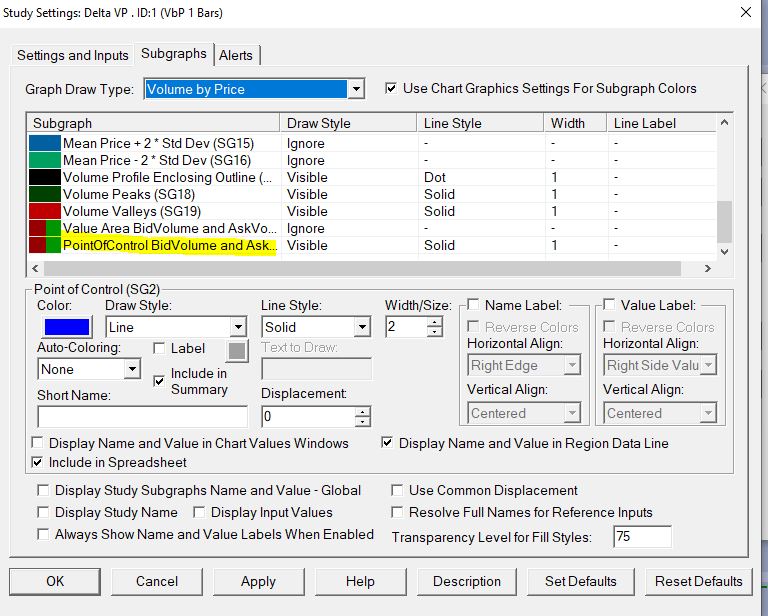
Task: Select Volume Profile Enclosing Outline row
Action: (x=372, y=177)
